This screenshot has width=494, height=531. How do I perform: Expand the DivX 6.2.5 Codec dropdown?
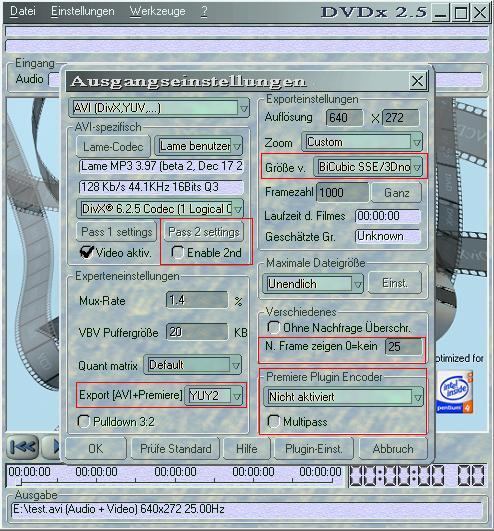coord(160,209)
